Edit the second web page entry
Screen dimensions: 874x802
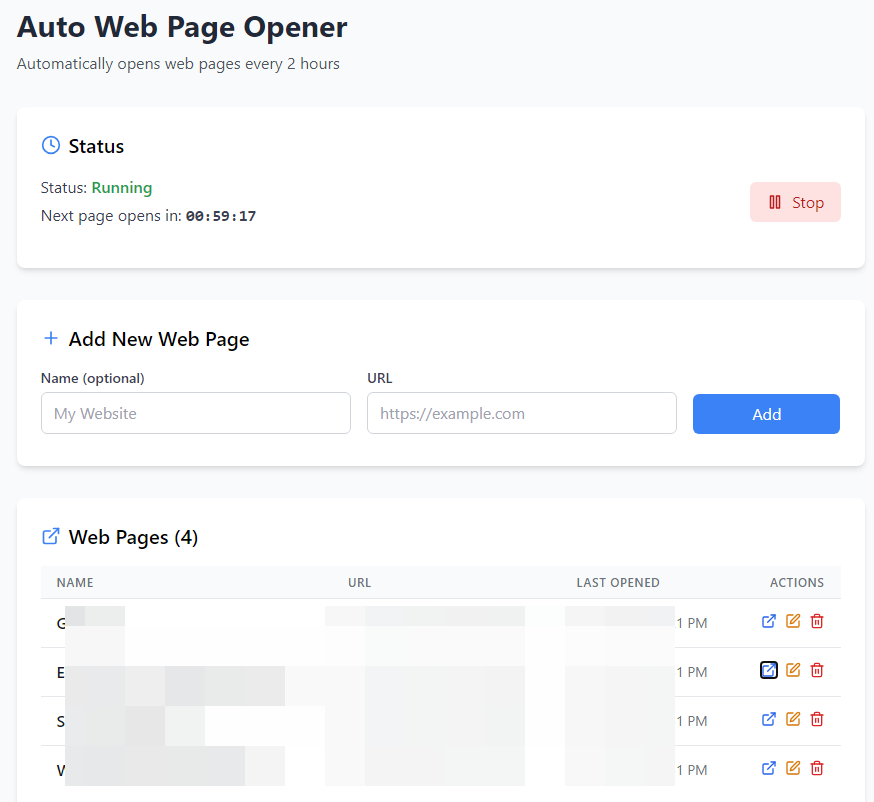point(793,670)
